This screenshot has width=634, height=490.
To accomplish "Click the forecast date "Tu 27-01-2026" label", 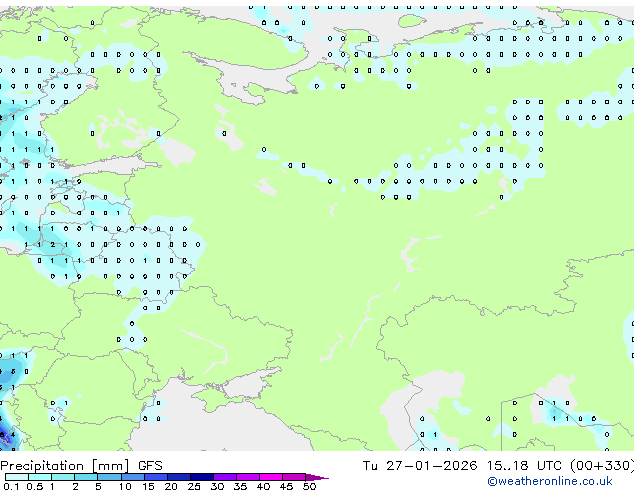I will click(419, 466).
